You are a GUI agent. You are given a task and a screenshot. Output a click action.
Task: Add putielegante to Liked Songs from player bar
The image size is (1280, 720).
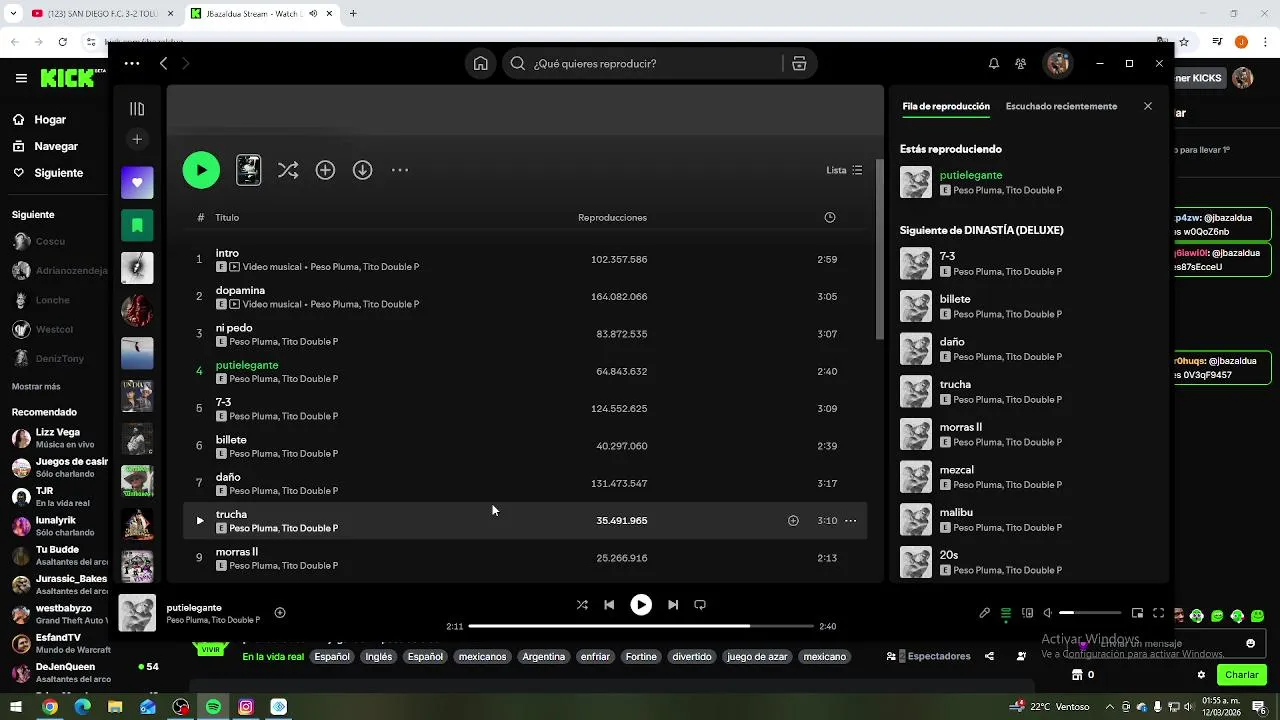click(x=280, y=613)
